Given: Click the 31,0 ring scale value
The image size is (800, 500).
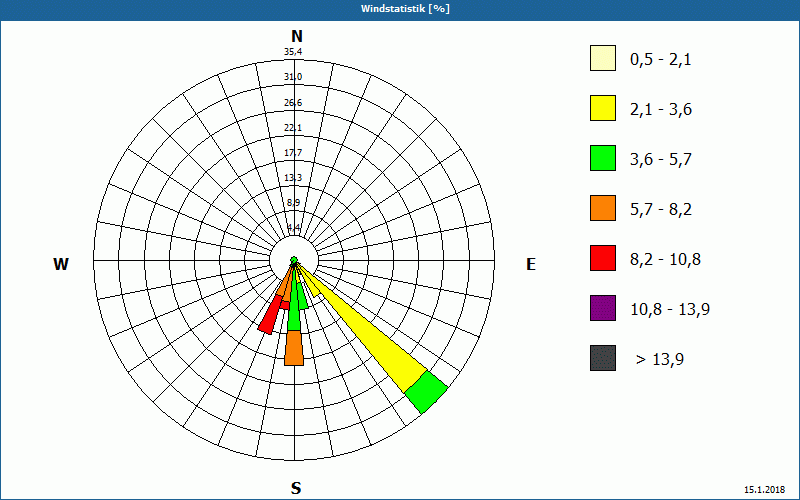Looking at the screenshot, I should click(293, 77).
